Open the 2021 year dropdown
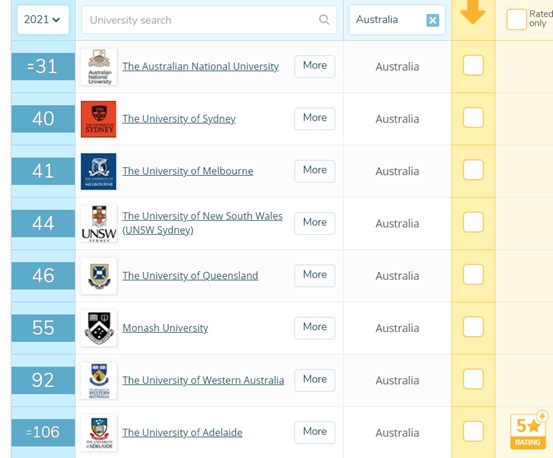 pyautogui.click(x=43, y=20)
